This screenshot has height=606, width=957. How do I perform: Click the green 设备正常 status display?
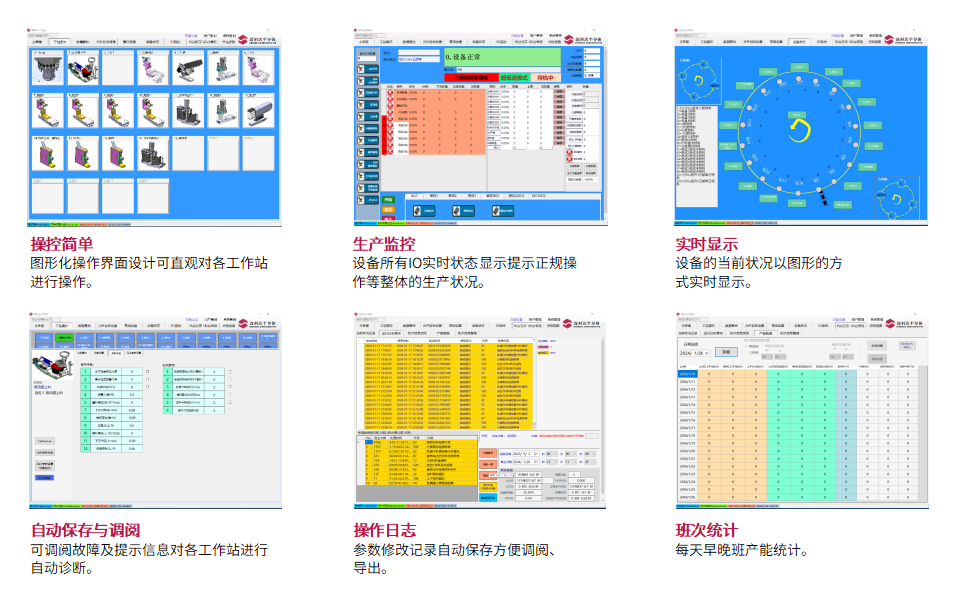tap(498, 58)
